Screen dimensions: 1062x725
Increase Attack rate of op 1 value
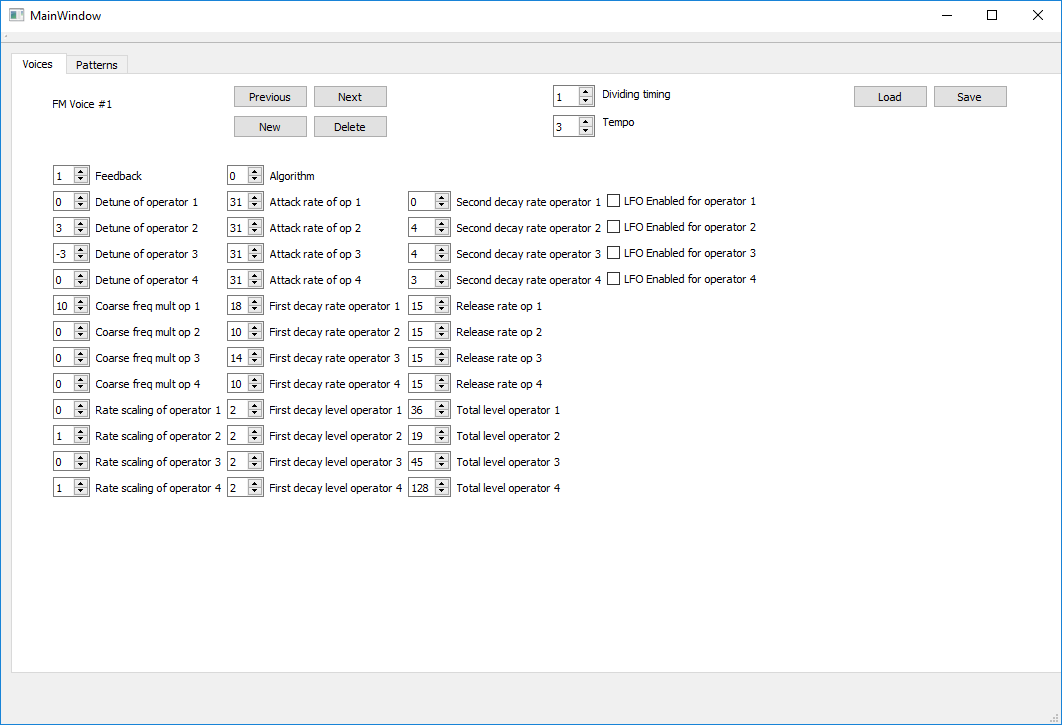coord(255,197)
